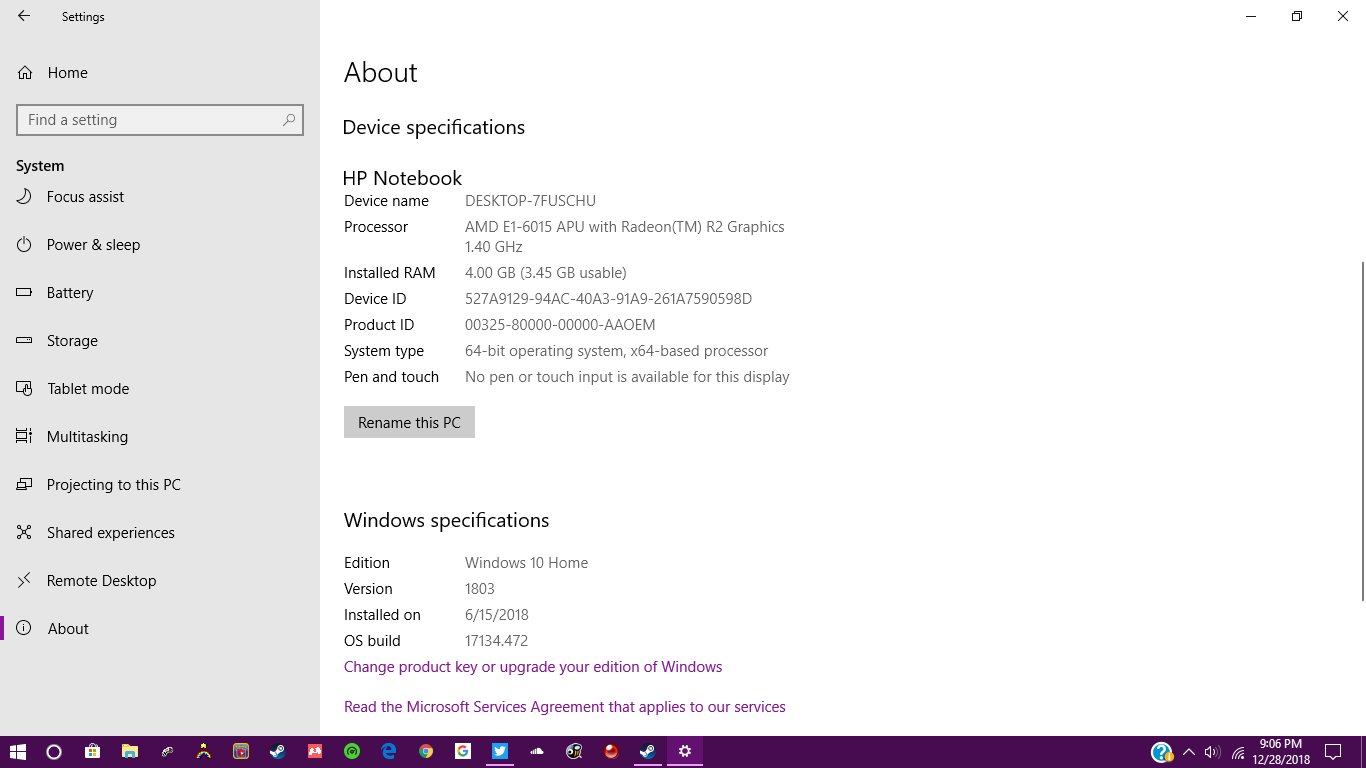This screenshot has height=768, width=1366.
Task: Open Change product key or upgrade link
Action: [x=533, y=667]
